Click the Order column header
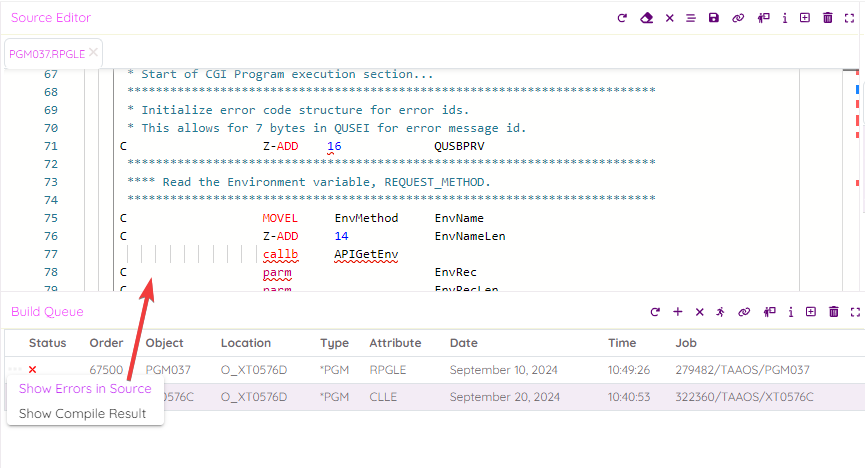This screenshot has height=468, width=865. pyautogui.click(x=106, y=343)
